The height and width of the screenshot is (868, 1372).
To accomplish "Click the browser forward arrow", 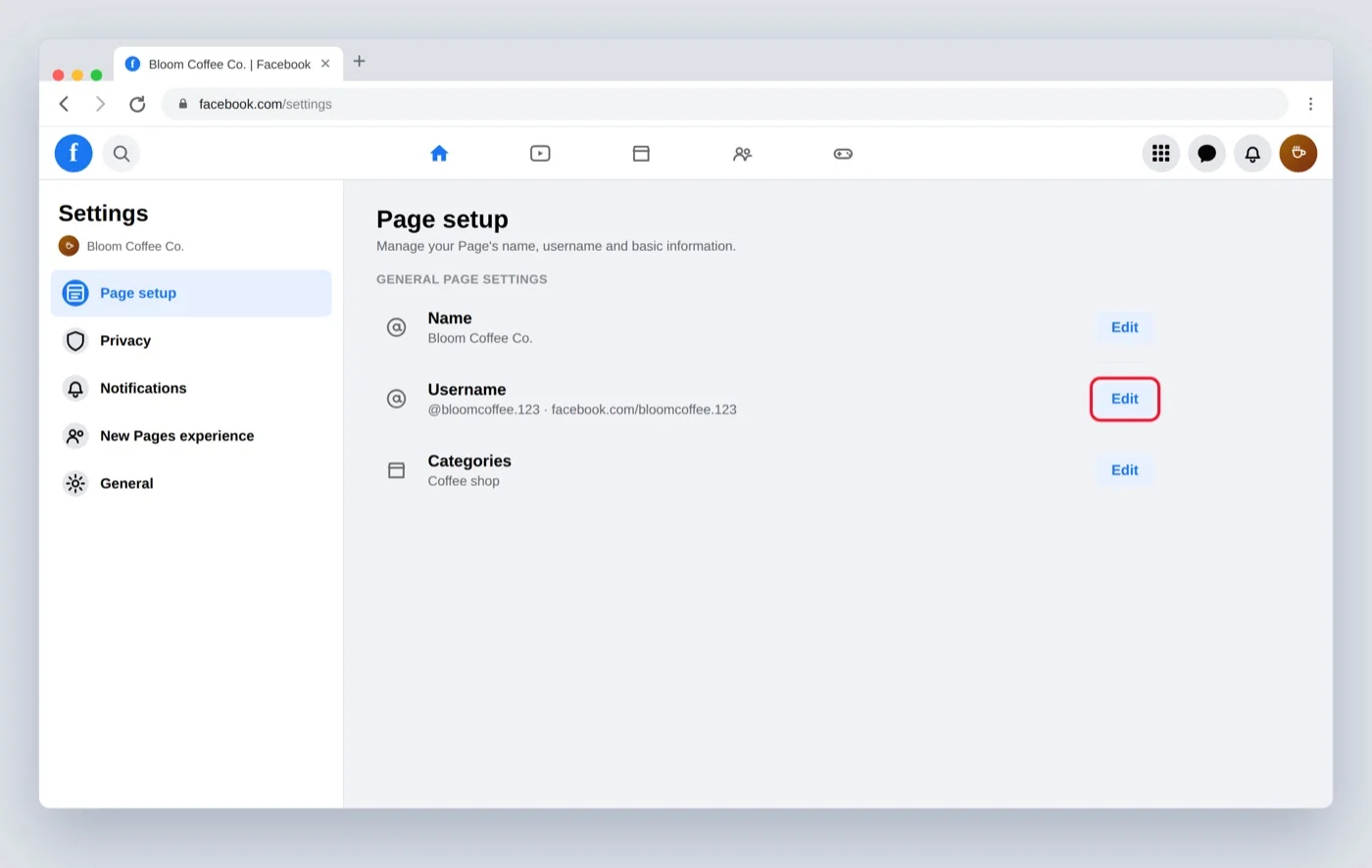I will click(100, 104).
